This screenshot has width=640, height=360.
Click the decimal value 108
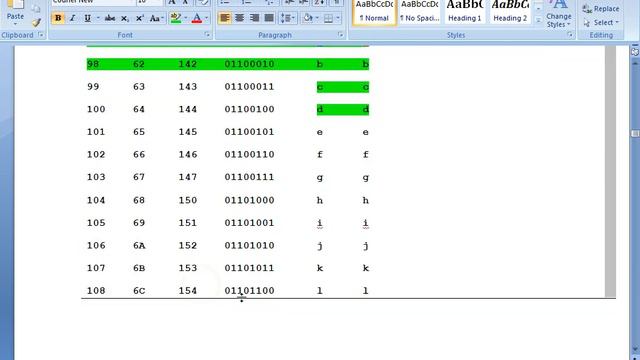pos(96,290)
